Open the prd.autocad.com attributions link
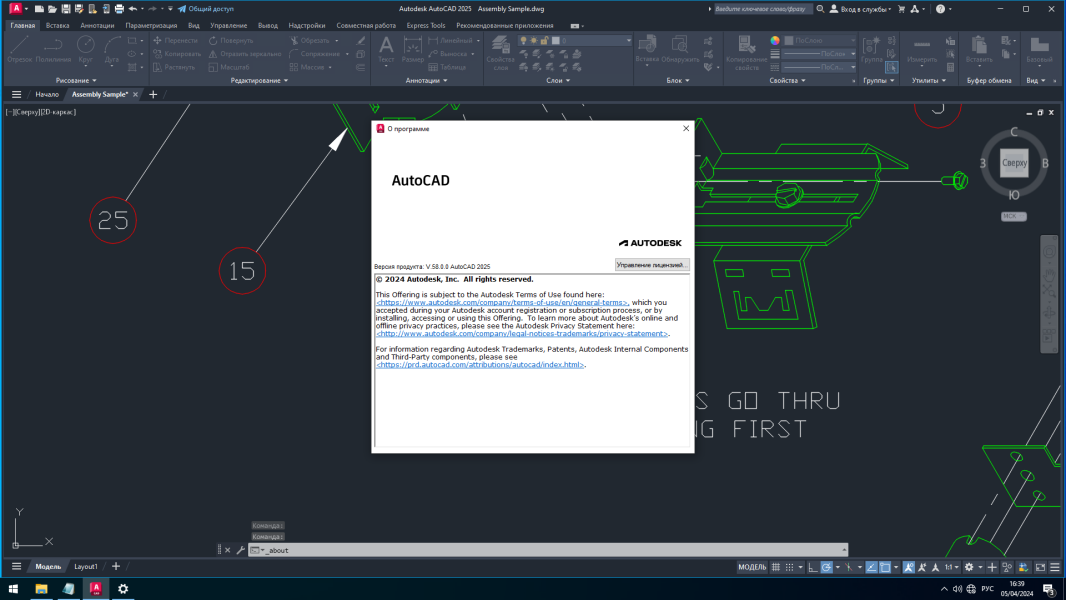 click(480, 365)
